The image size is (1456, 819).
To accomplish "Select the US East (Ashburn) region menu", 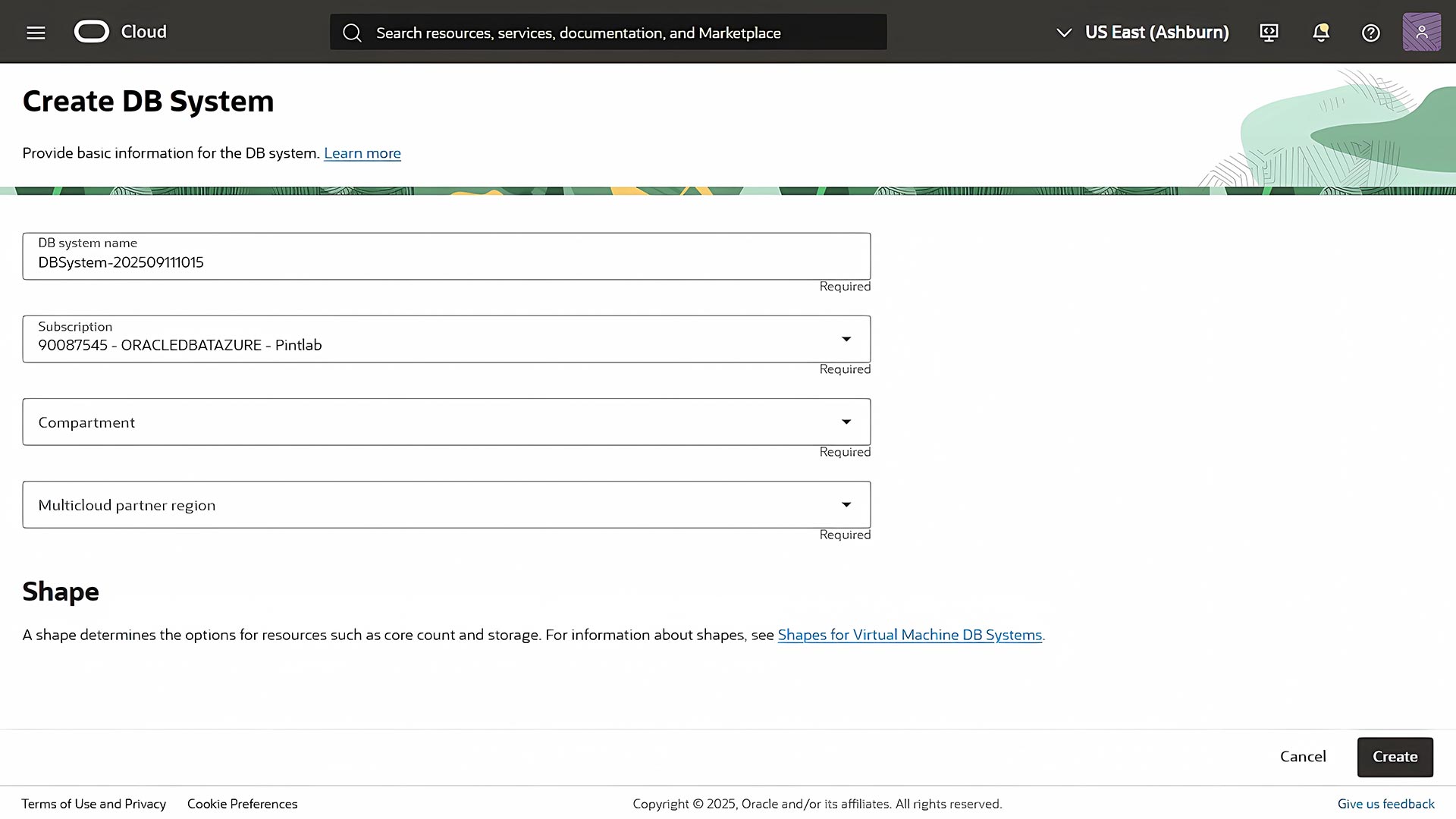I will (1156, 32).
